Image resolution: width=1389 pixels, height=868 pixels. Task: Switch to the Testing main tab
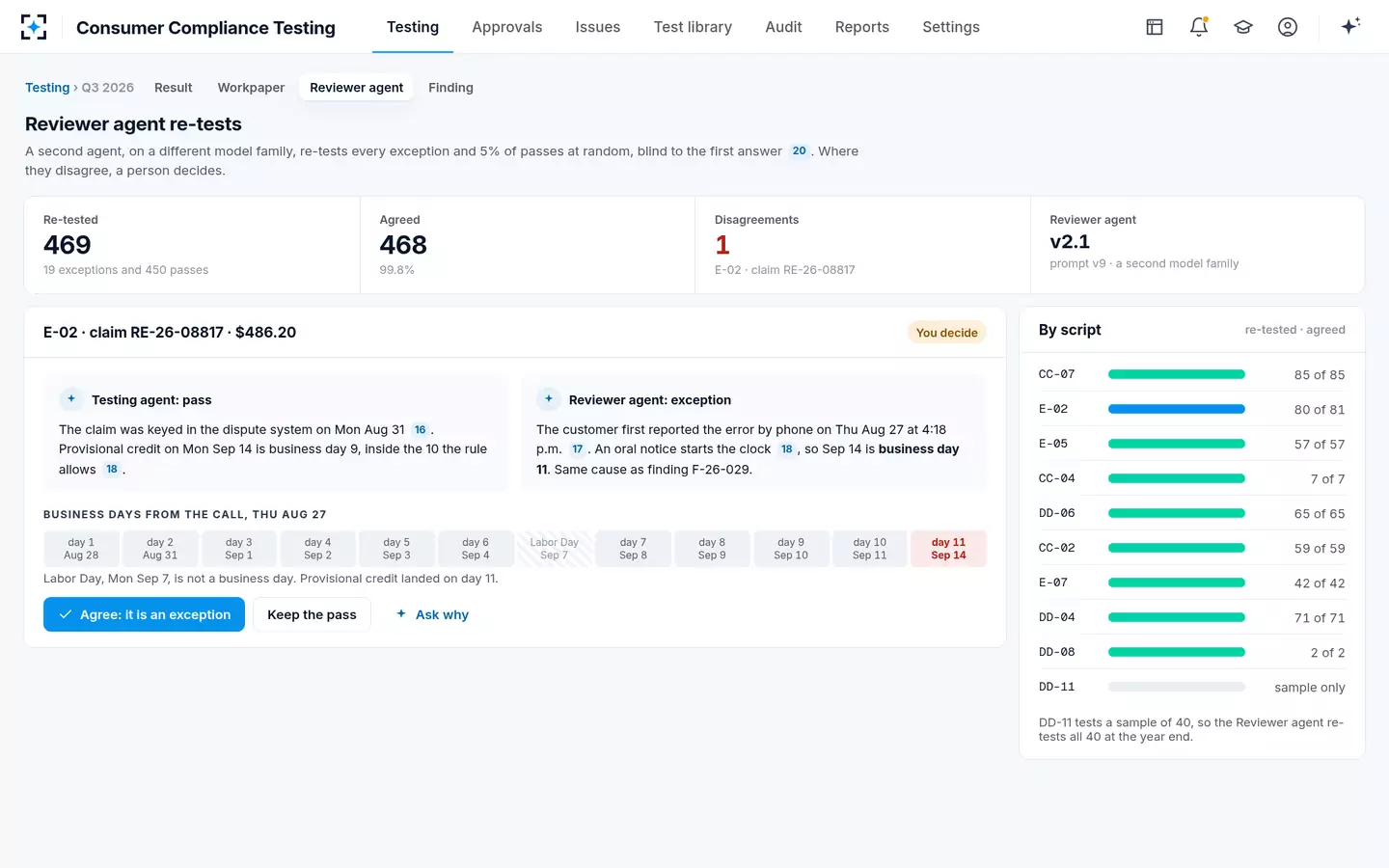[413, 27]
